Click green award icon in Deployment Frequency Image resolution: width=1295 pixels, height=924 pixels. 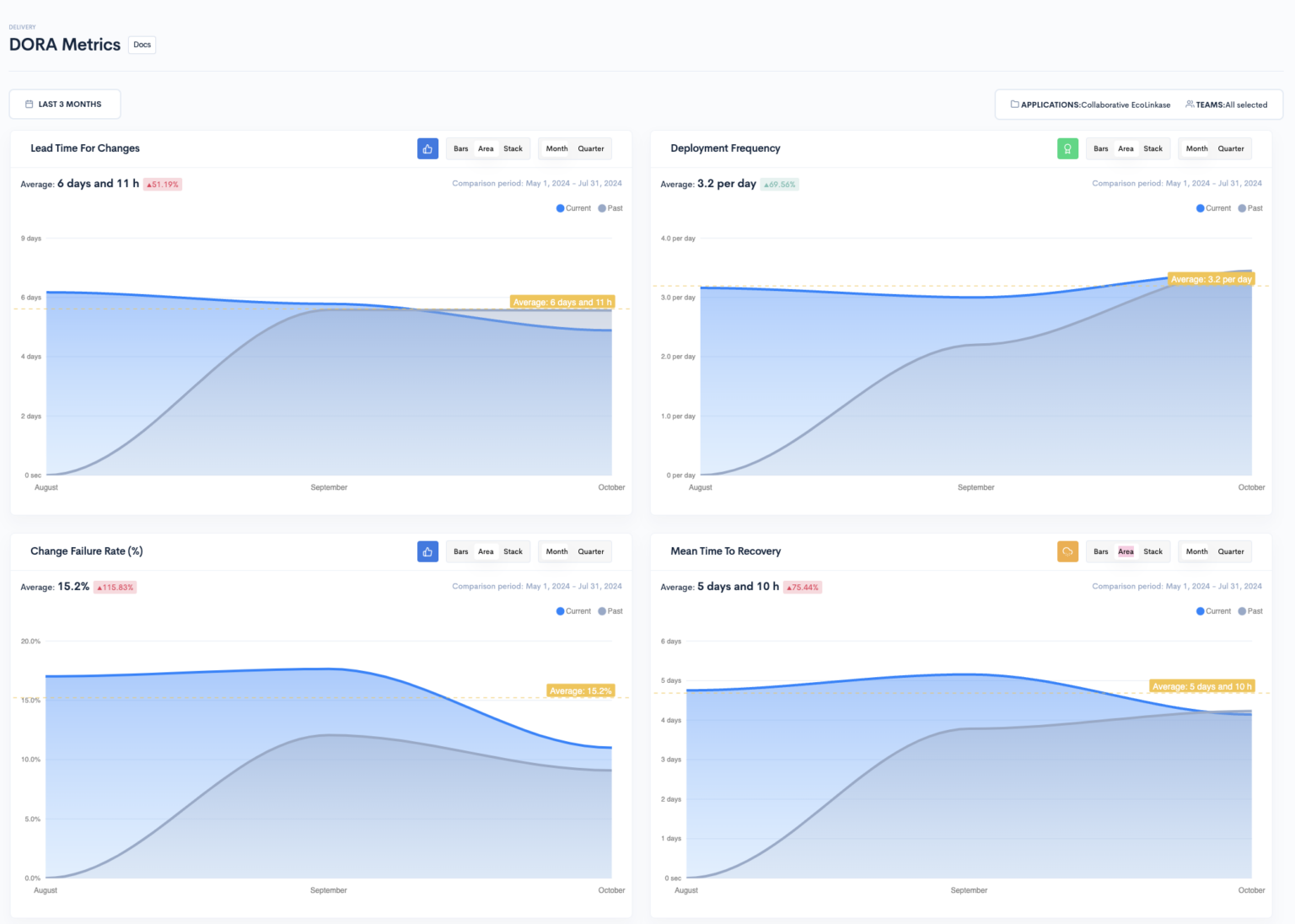tap(1067, 149)
